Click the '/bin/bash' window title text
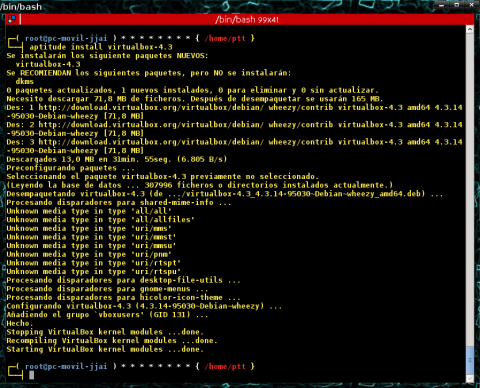This screenshot has height=388, width=480. (x=21, y=7)
